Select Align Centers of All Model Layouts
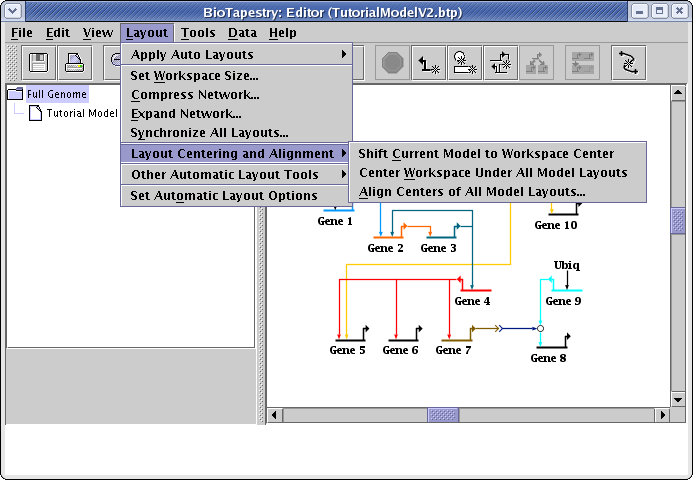This screenshot has width=693, height=480. pos(471,192)
